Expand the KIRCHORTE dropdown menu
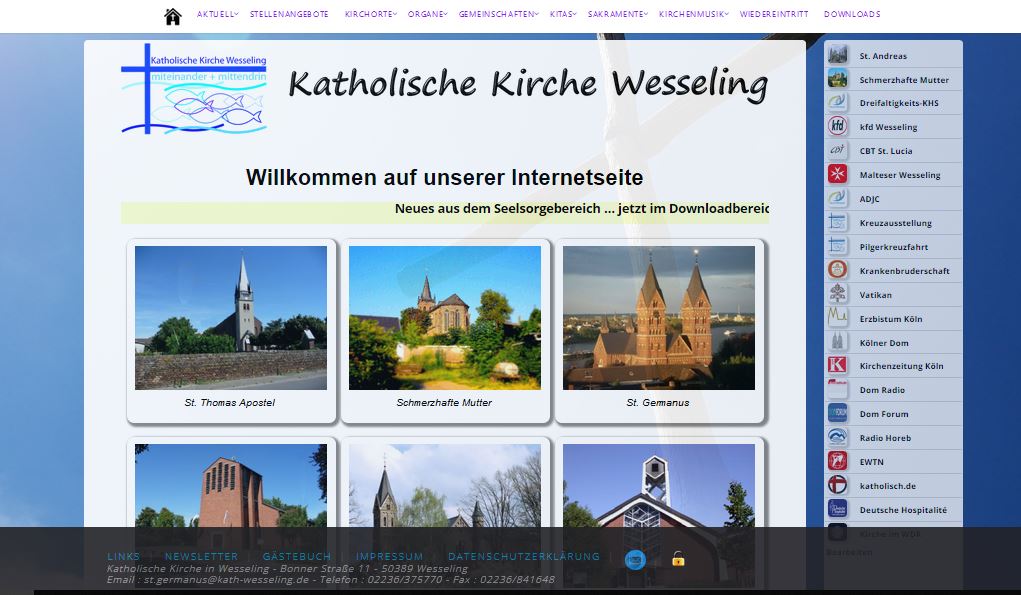The image size is (1021, 595). pyautogui.click(x=371, y=14)
